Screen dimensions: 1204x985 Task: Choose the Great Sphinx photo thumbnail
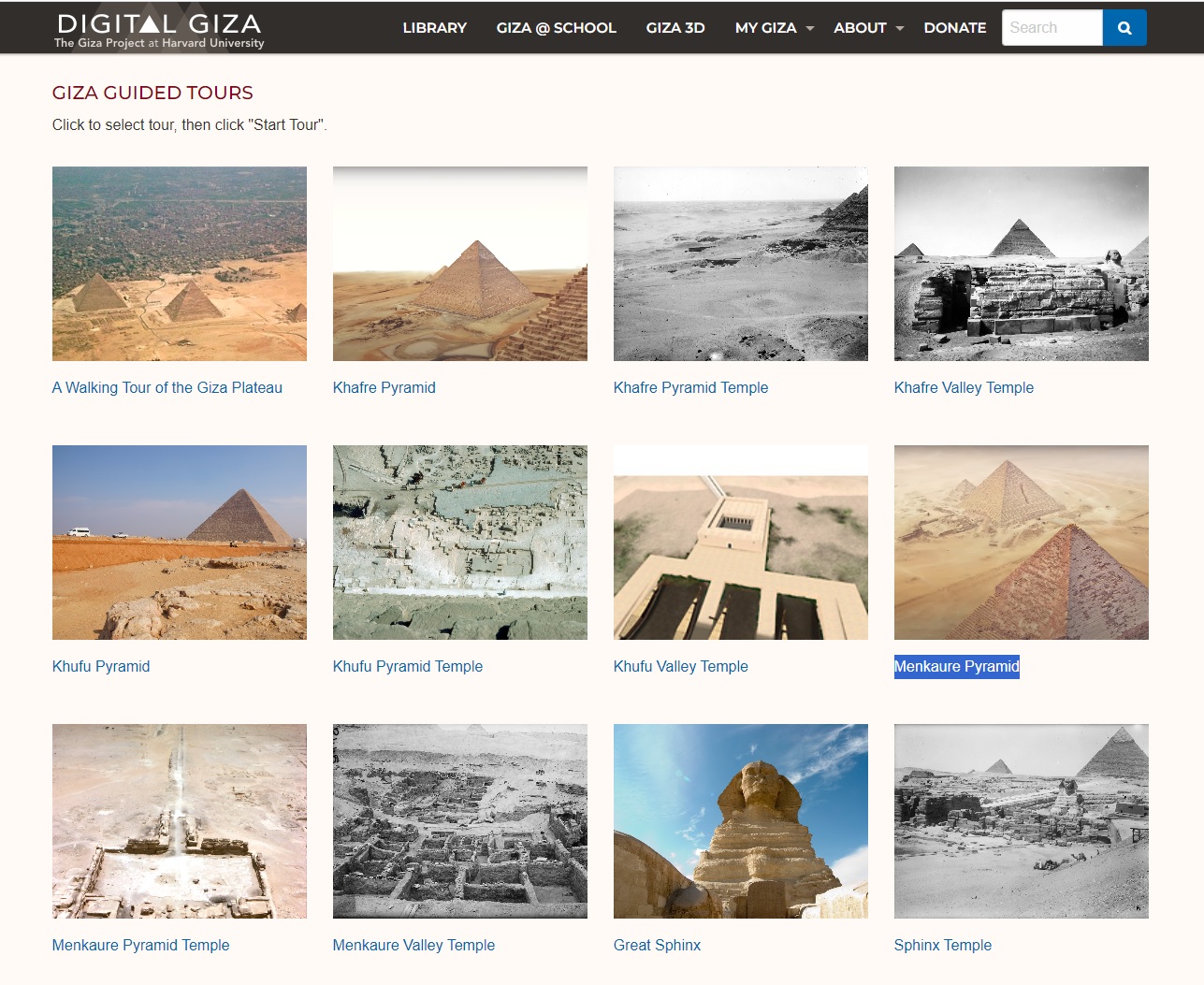click(x=741, y=821)
